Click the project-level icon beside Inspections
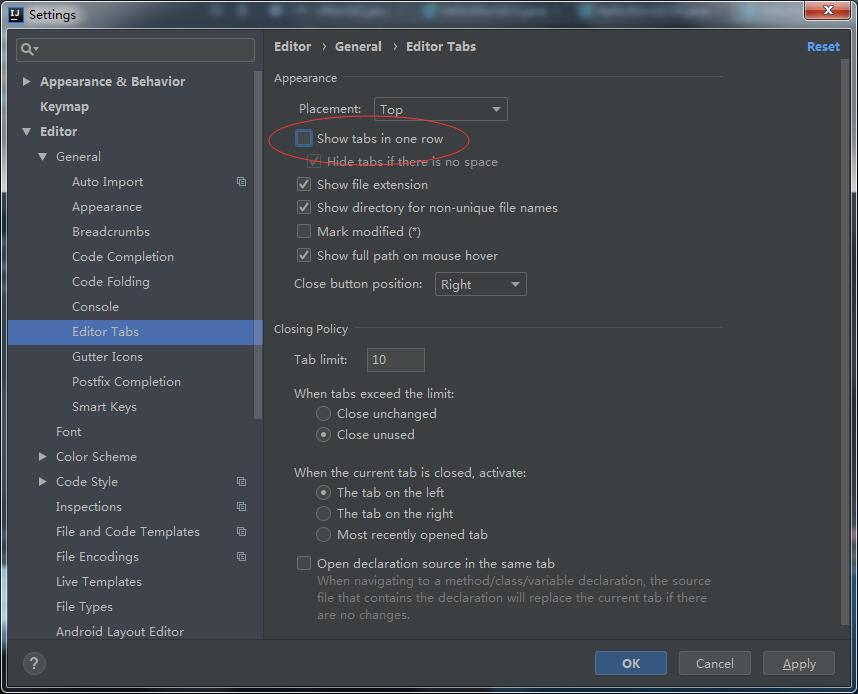Viewport: 858px width, 694px height. point(241,507)
